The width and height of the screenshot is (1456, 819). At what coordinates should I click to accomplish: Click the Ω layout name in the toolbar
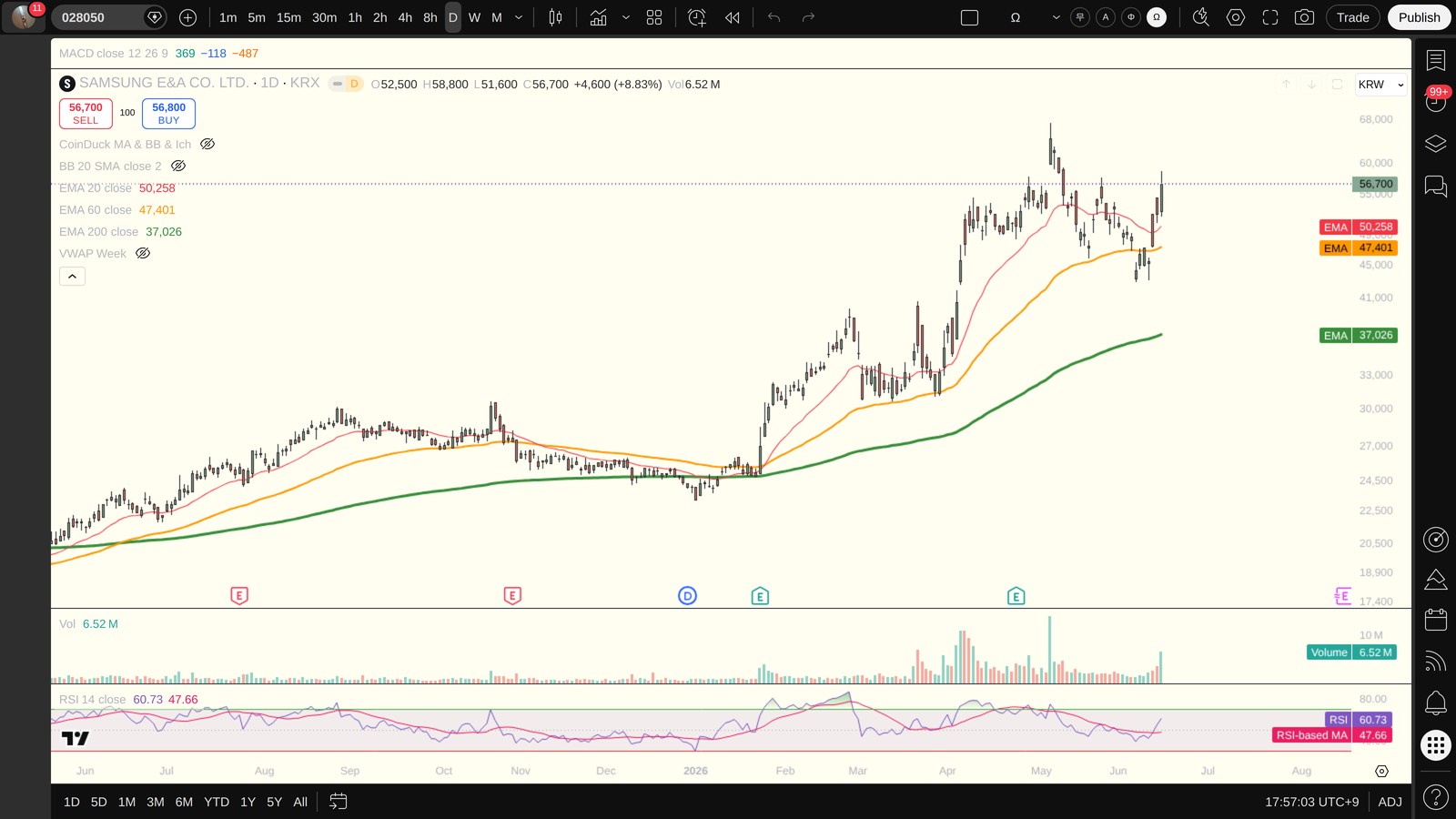click(x=1016, y=17)
